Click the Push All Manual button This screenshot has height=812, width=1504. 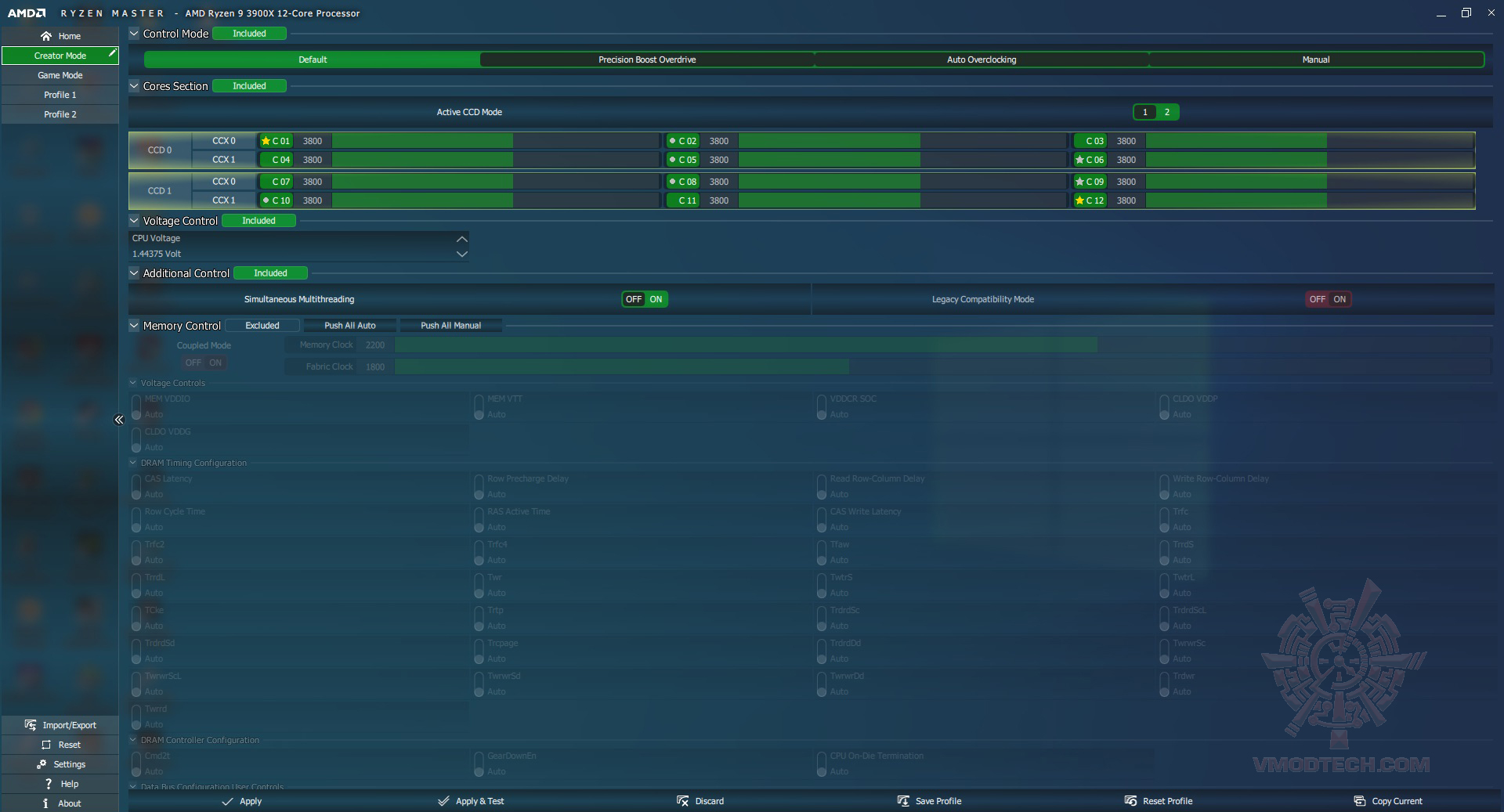pyautogui.click(x=451, y=326)
